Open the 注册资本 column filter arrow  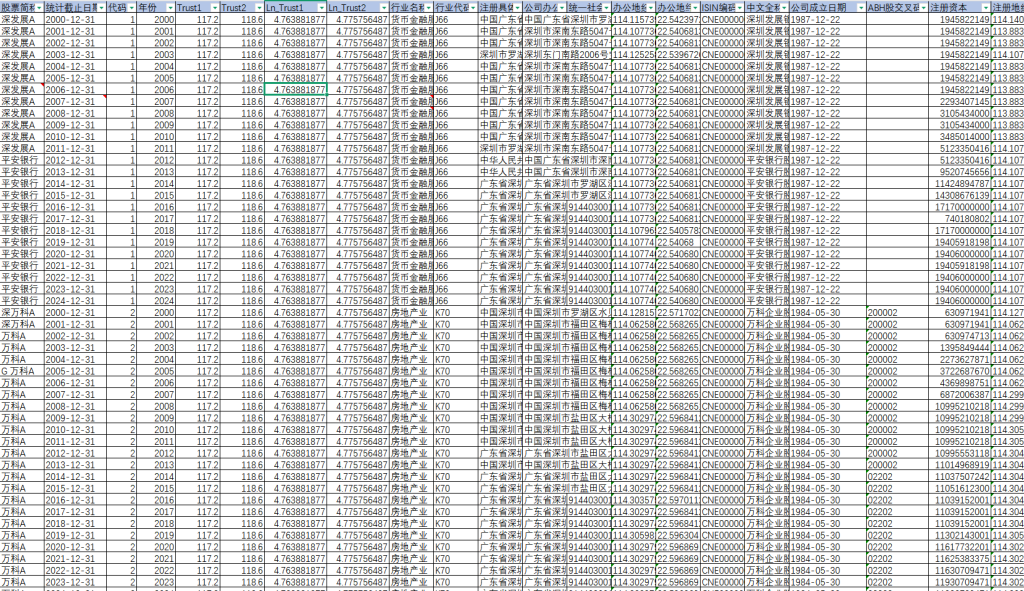click(986, 7)
